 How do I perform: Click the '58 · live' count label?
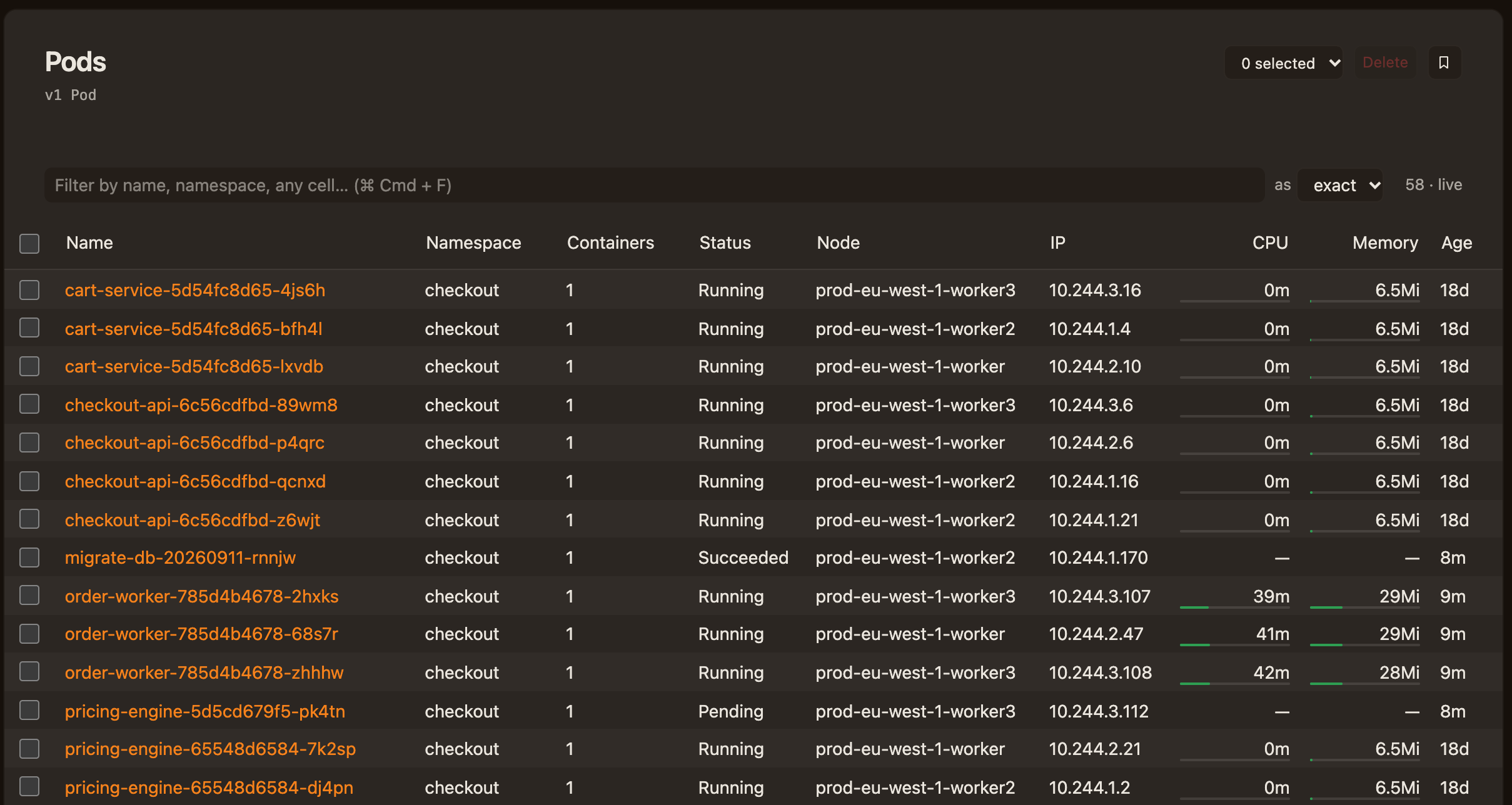(x=1433, y=184)
